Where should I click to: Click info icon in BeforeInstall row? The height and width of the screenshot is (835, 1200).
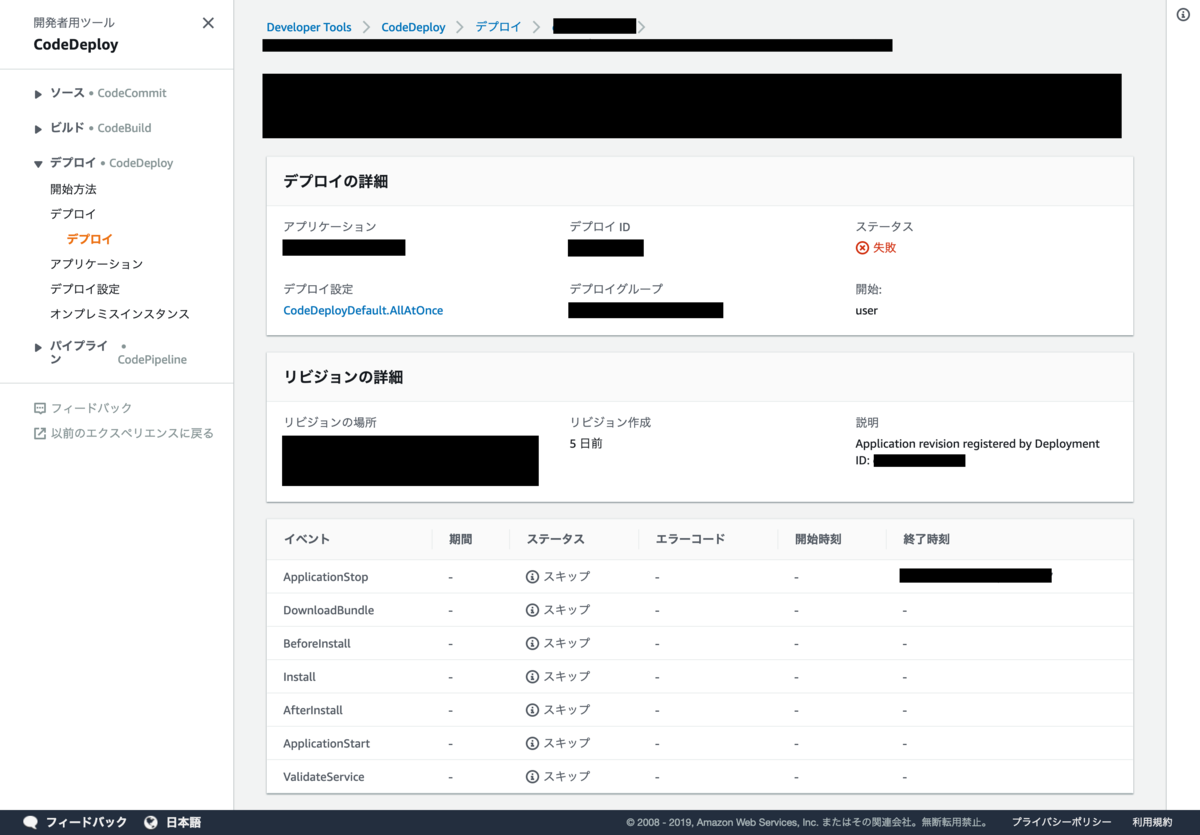click(532, 643)
